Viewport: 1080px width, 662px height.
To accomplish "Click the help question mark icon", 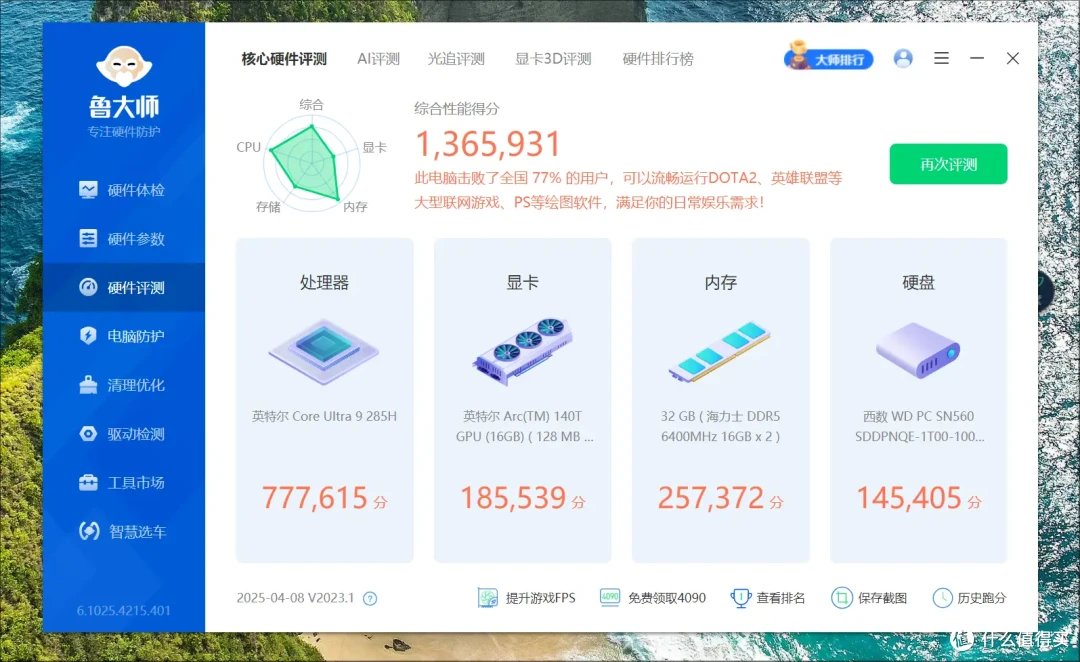I will click(x=370, y=599).
